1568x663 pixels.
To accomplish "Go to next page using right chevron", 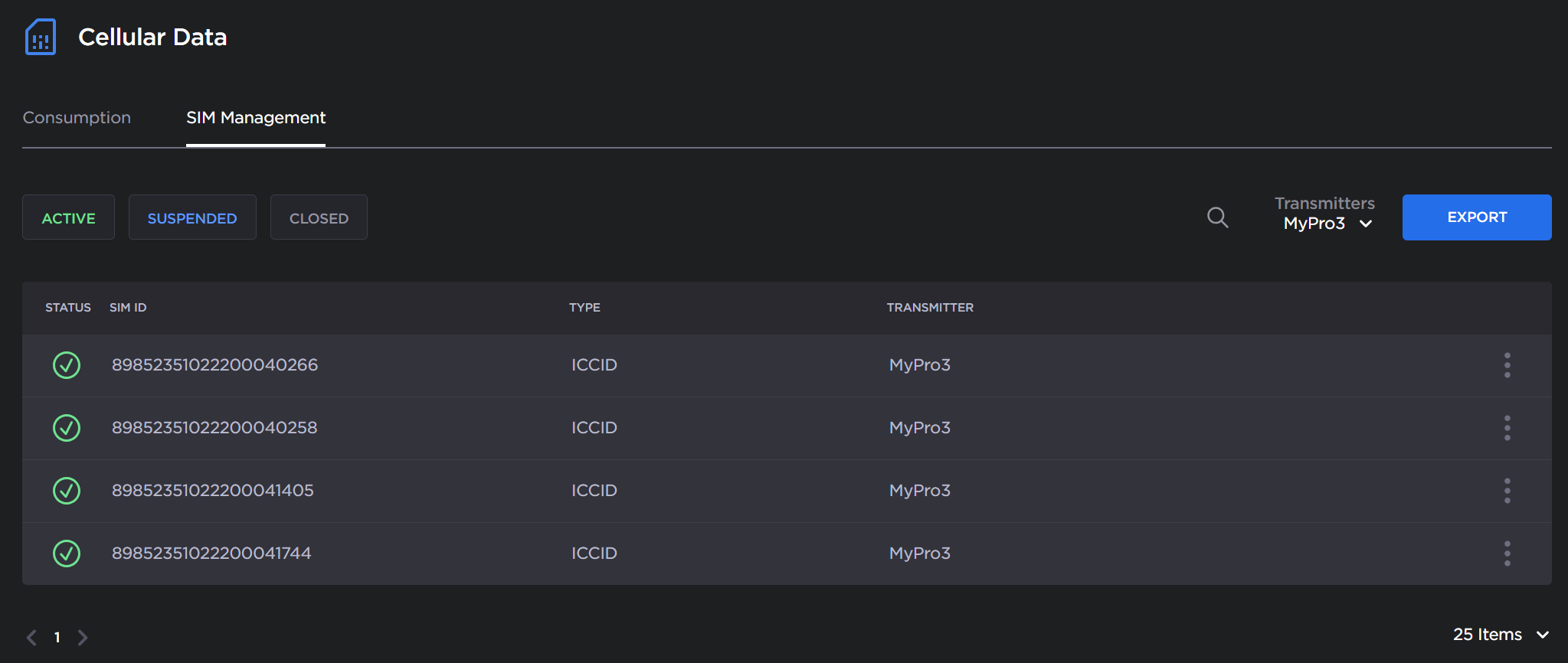I will (83, 637).
